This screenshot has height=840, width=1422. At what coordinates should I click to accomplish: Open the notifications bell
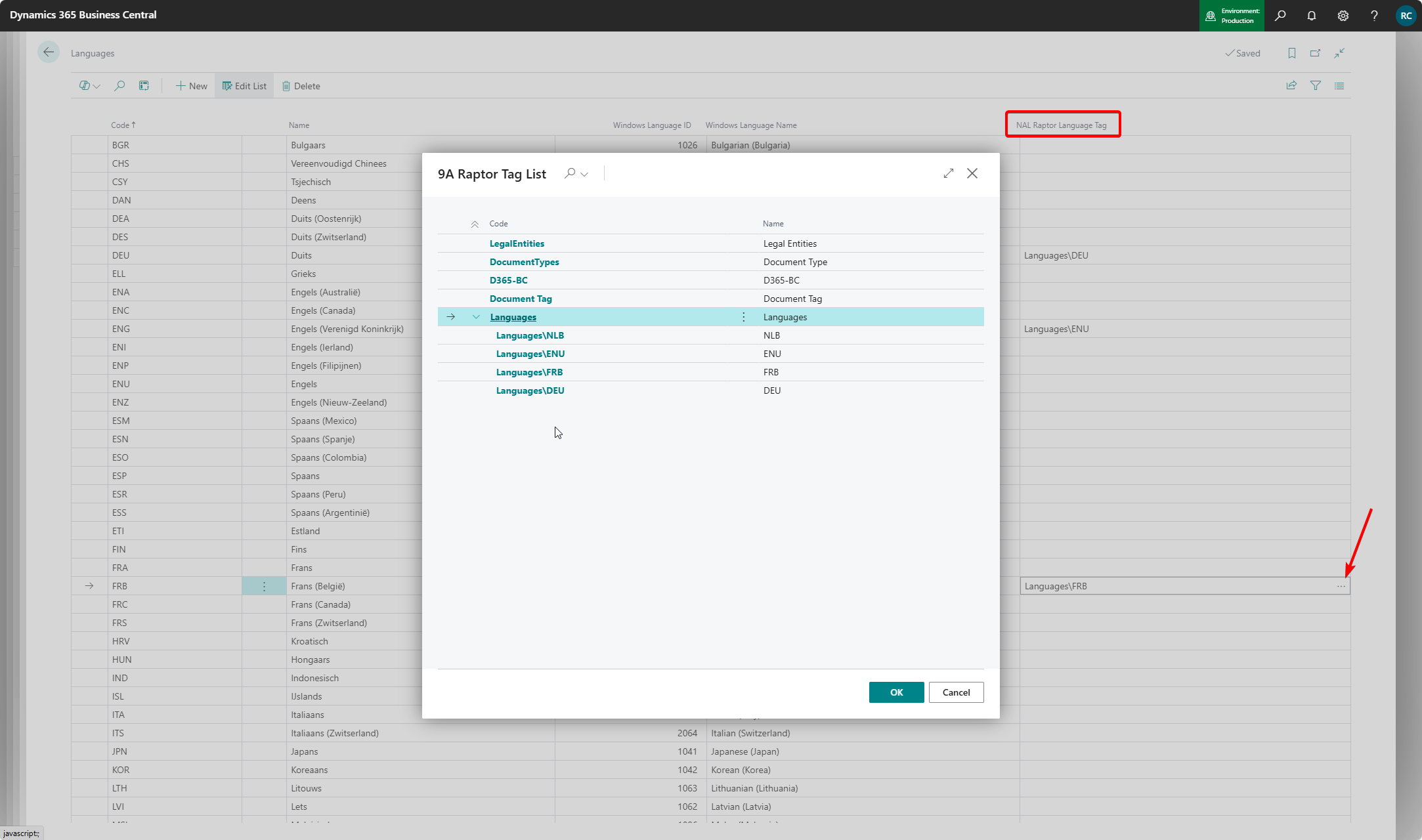(x=1311, y=15)
